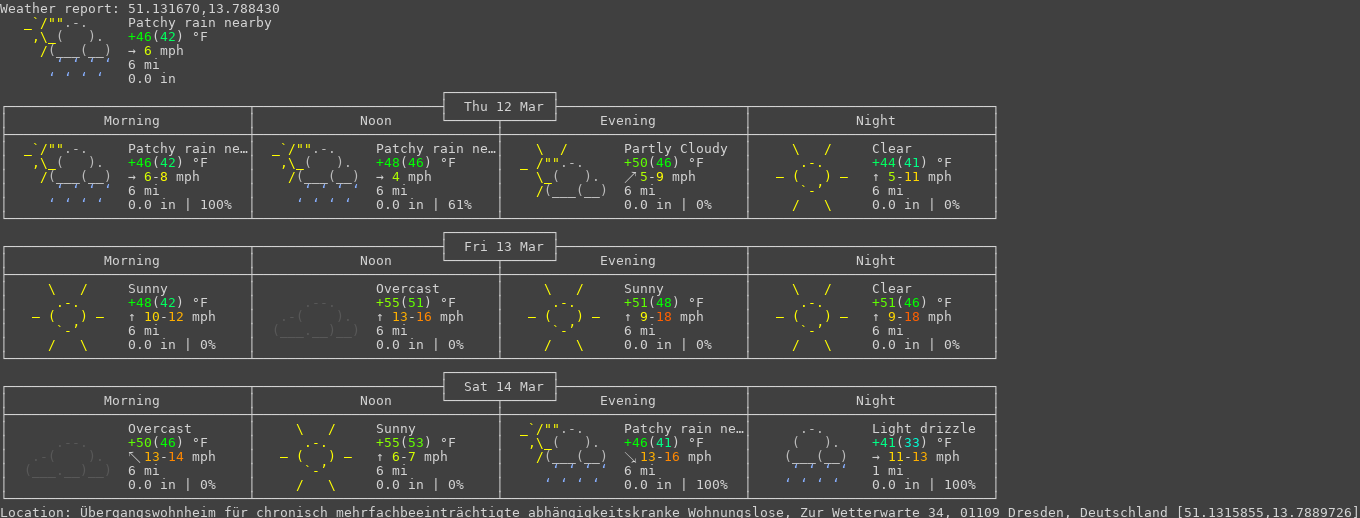Image resolution: width=1360 pixels, height=518 pixels.
Task: Click the Location address line at bottom
Action: [680, 511]
